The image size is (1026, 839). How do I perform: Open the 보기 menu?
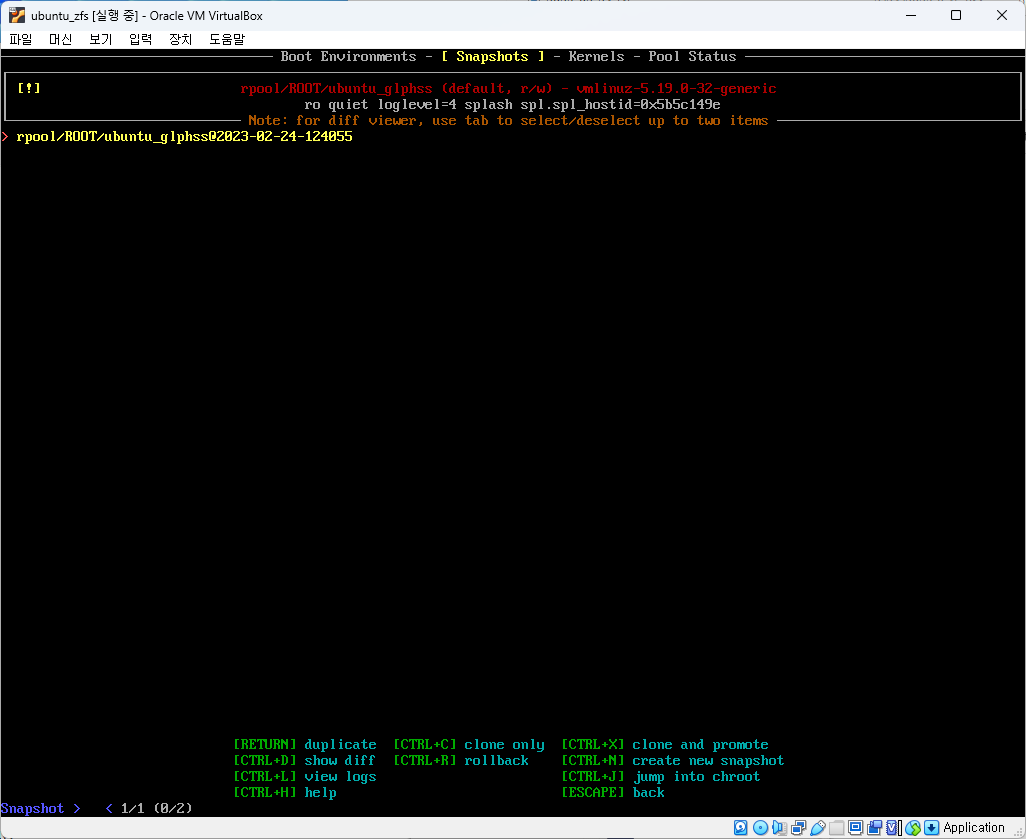tap(100, 39)
